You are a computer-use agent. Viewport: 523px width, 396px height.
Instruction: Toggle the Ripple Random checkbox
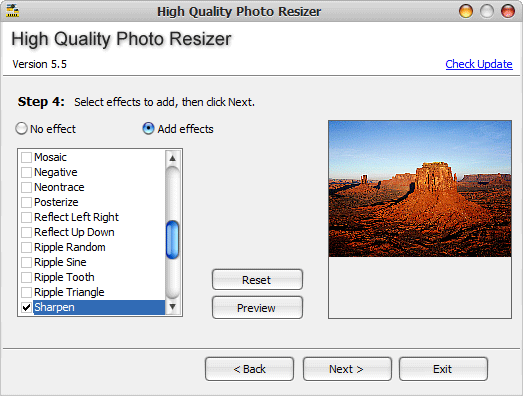pyautogui.click(x=26, y=247)
